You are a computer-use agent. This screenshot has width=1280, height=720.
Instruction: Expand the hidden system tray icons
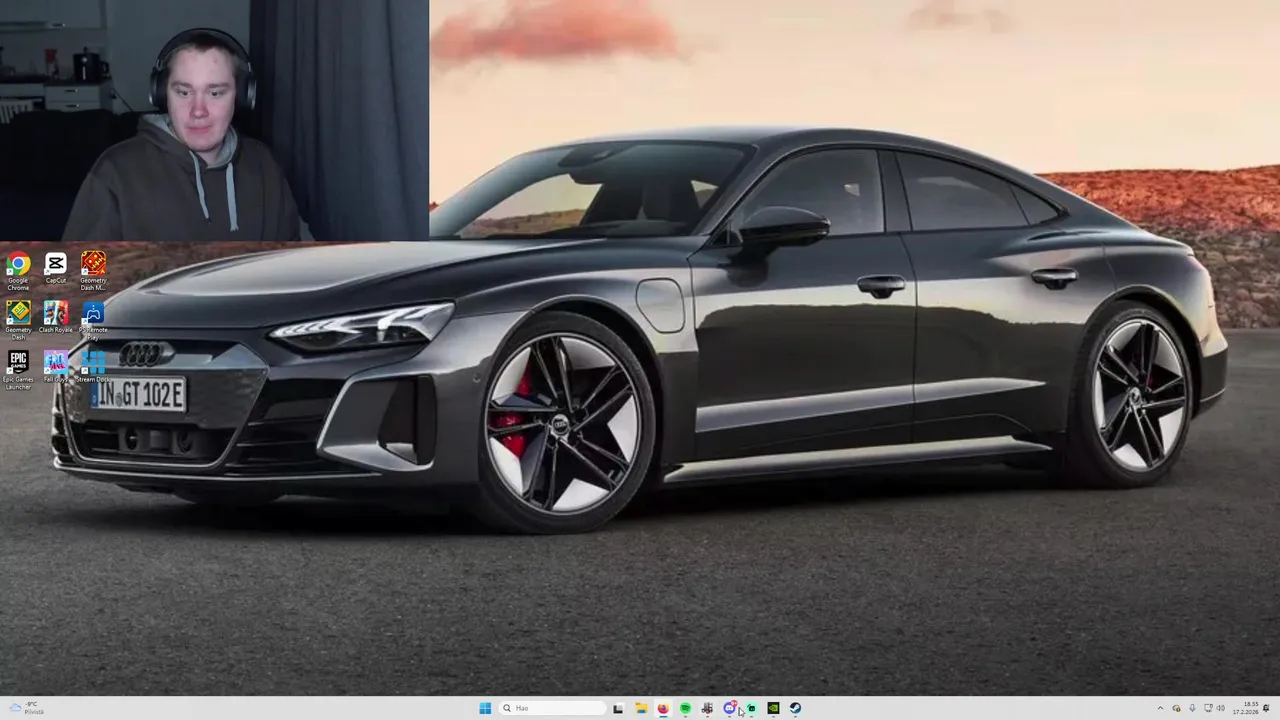click(1160, 708)
